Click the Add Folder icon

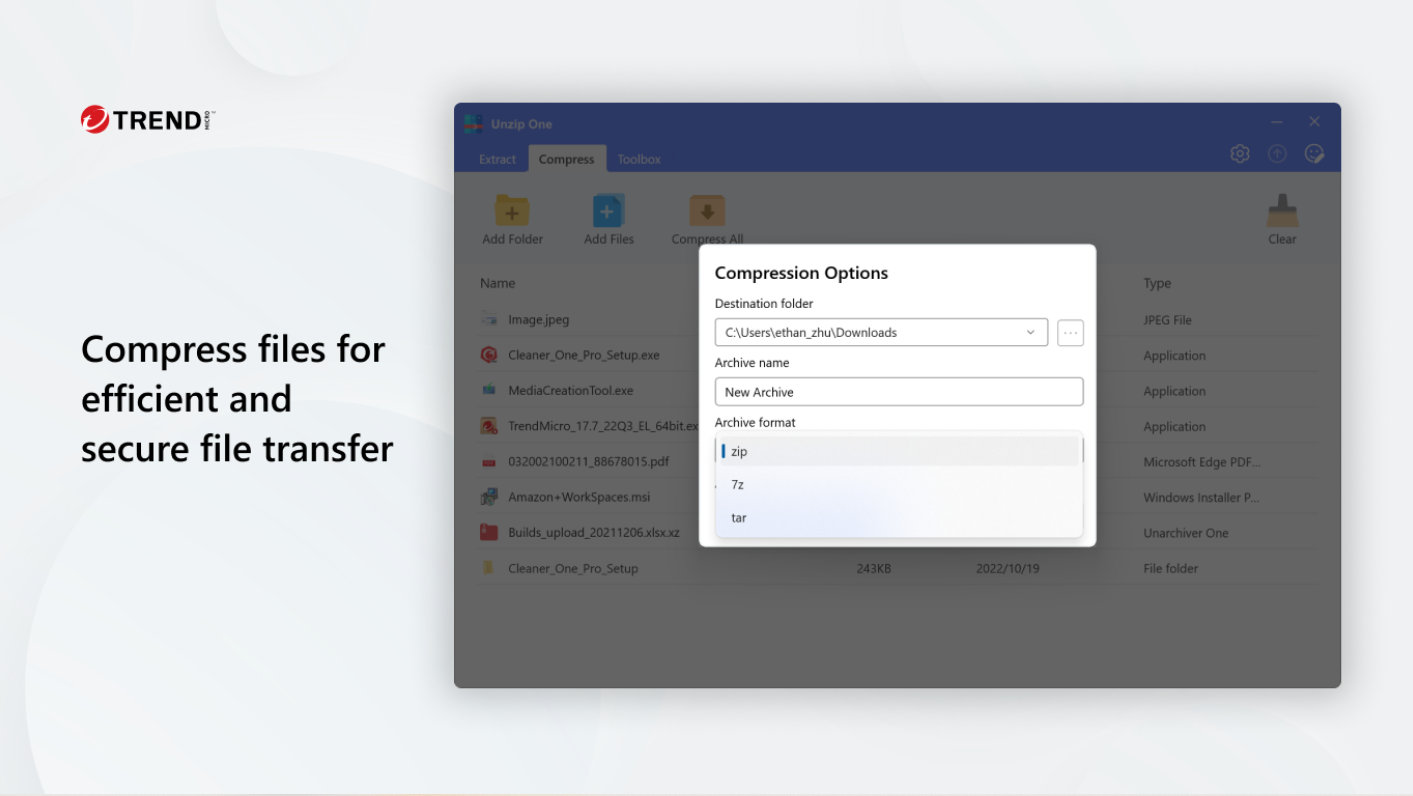click(x=512, y=211)
